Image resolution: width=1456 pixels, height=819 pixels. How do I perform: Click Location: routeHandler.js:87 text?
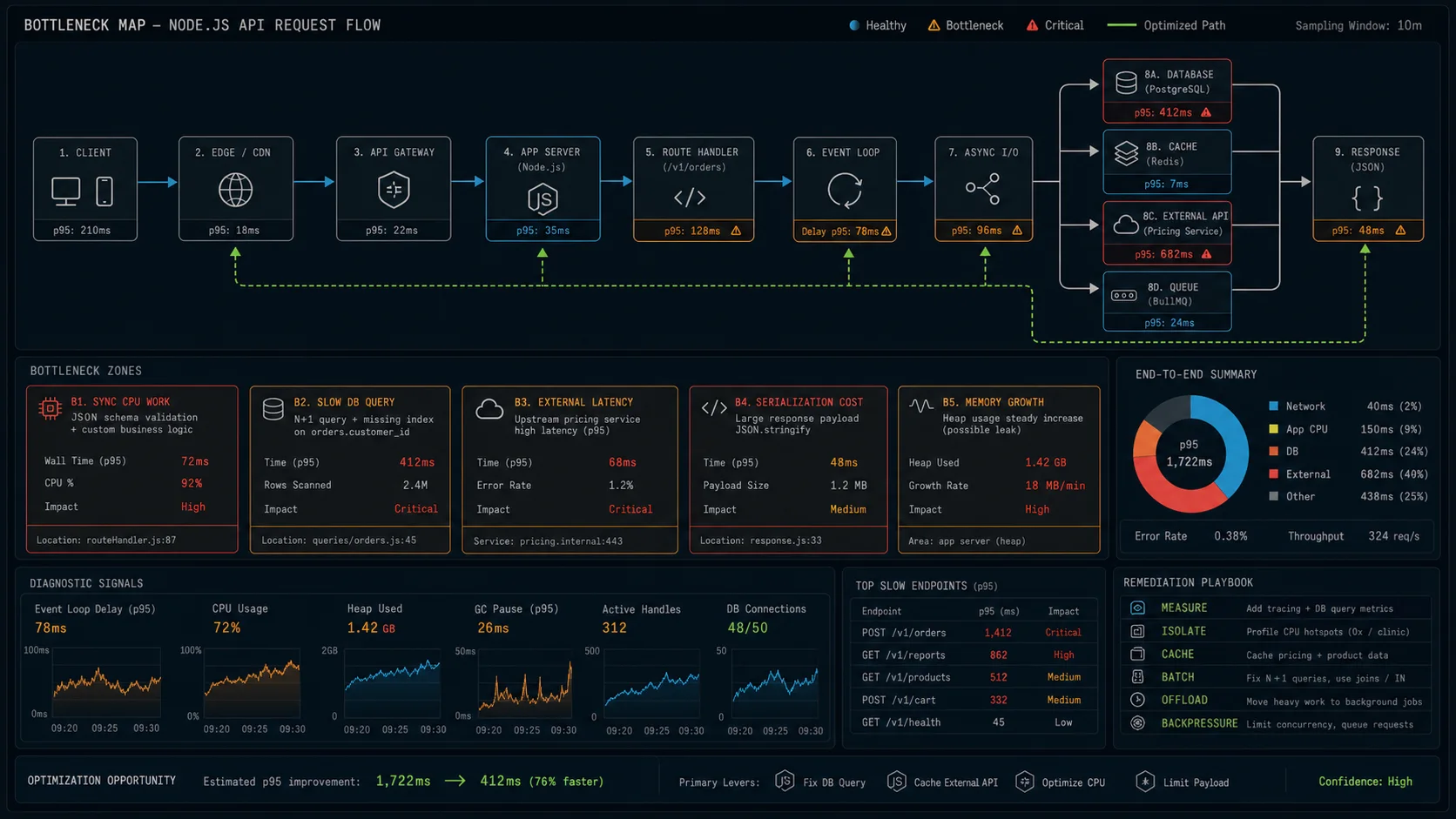(x=106, y=540)
